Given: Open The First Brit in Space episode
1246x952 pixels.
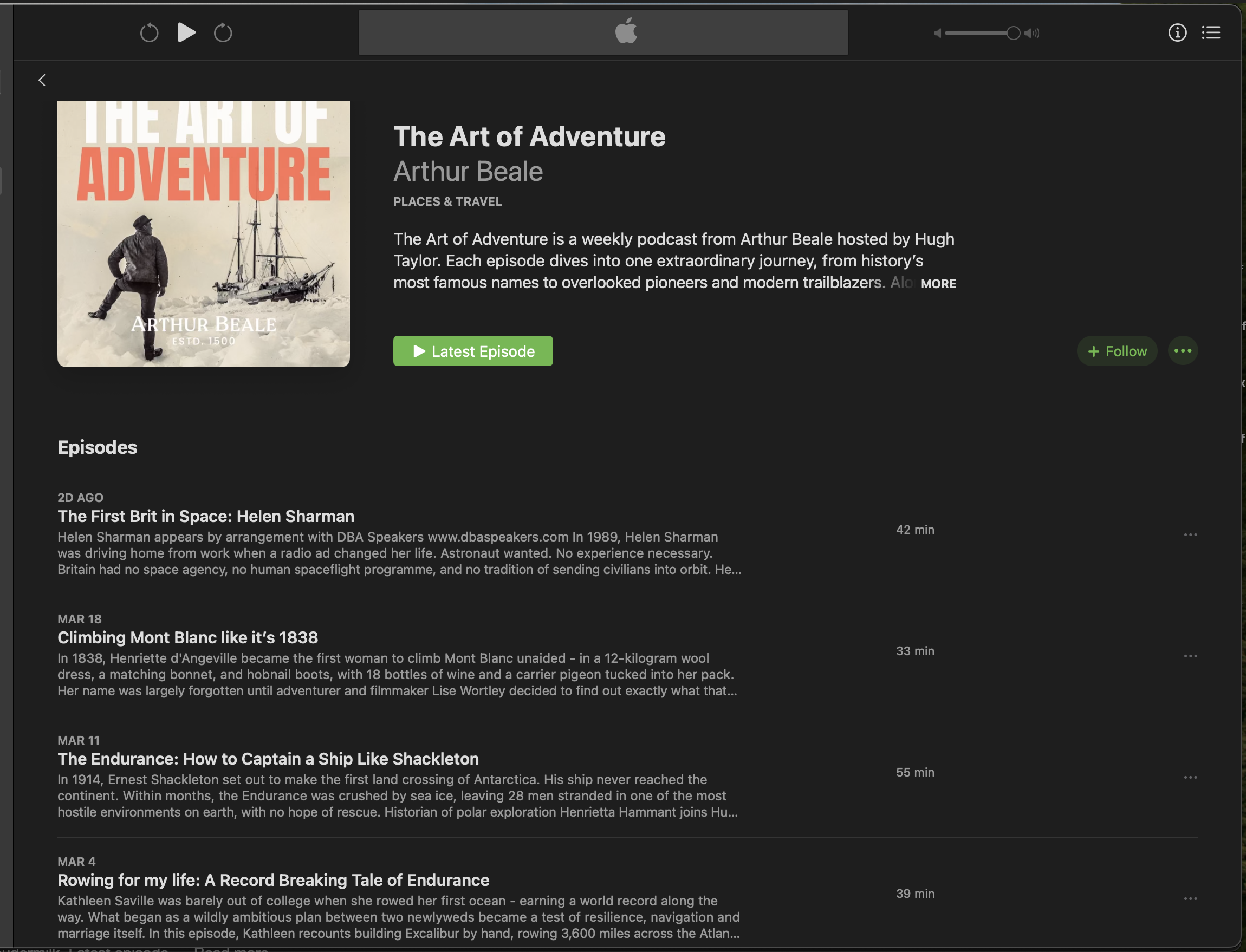Looking at the screenshot, I should point(206,516).
